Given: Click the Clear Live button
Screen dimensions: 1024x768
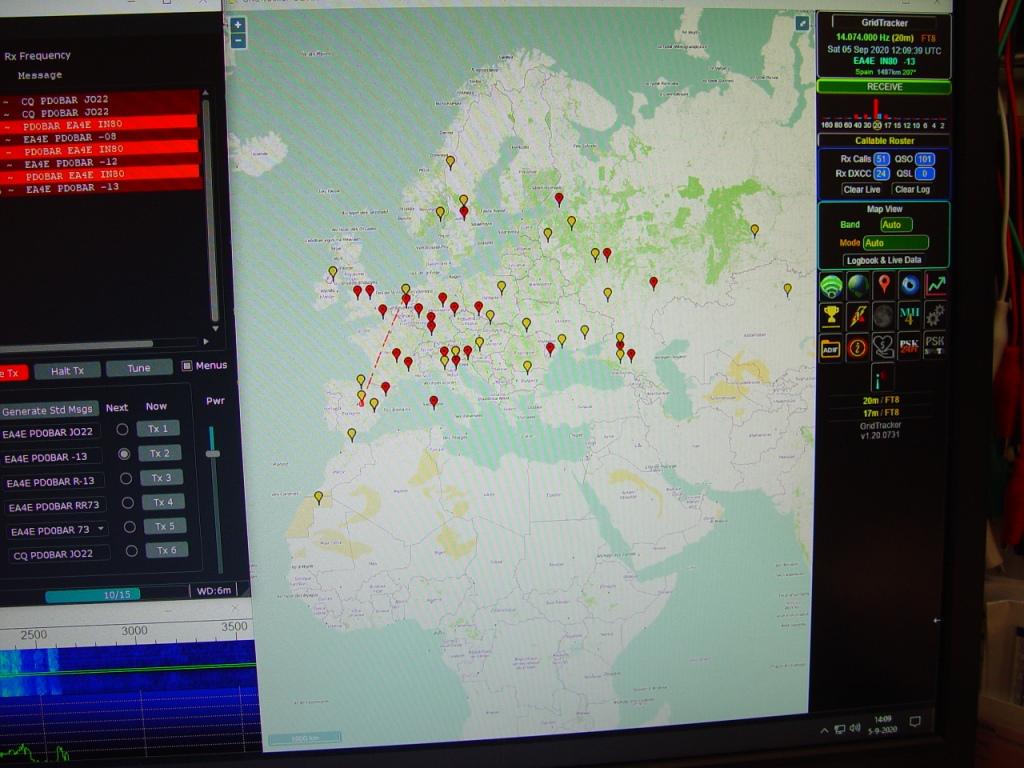Looking at the screenshot, I should pyautogui.click(x=862, y=189).
